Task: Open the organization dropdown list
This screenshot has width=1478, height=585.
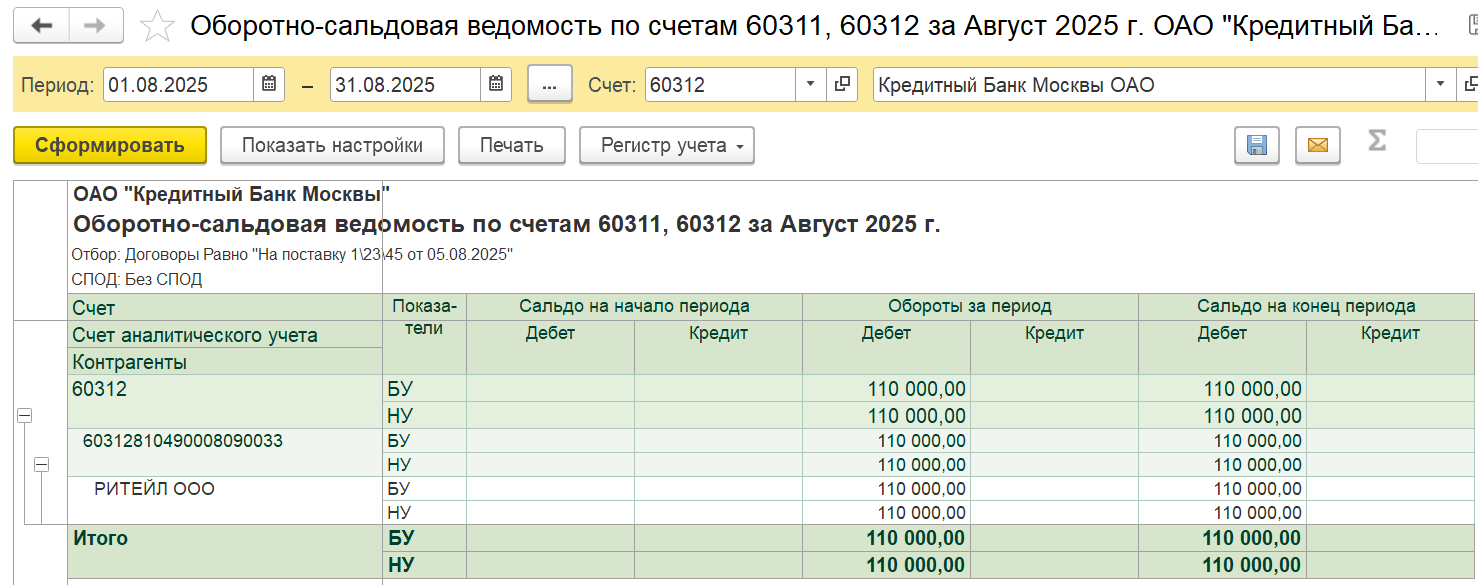Action: click(x=1441, y=85)
